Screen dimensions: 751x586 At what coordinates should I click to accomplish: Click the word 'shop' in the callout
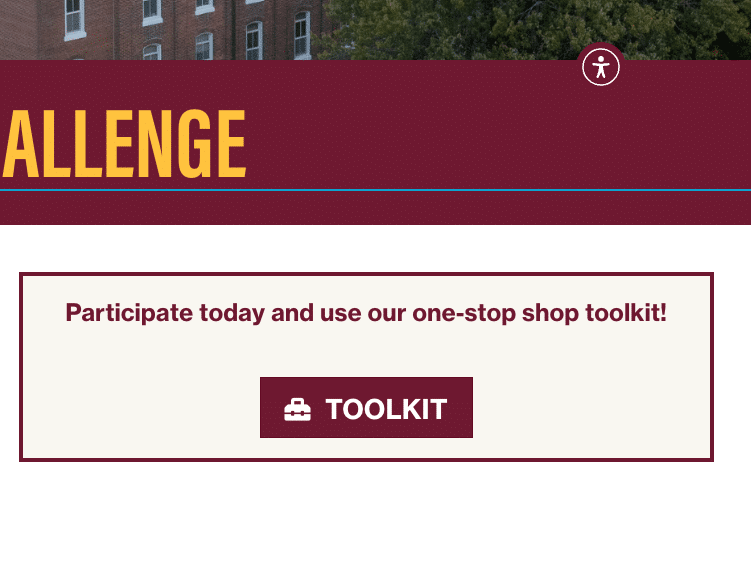click(549, 313)
